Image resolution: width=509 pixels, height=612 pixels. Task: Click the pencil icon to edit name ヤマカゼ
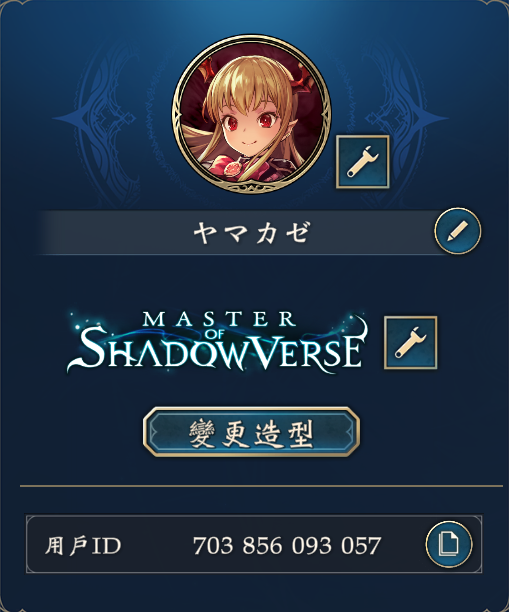coord(457,231)
